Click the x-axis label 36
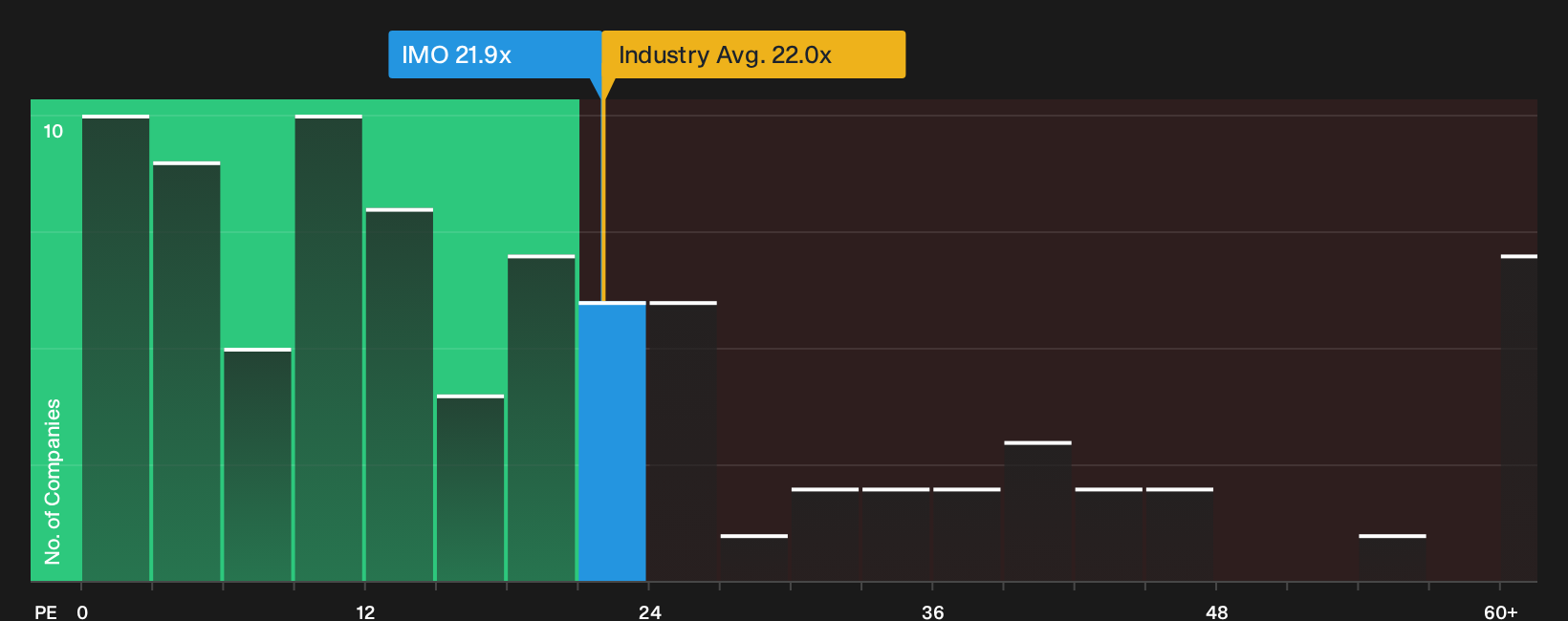This screenshot has height=621, width=1568. click(933, 611)
